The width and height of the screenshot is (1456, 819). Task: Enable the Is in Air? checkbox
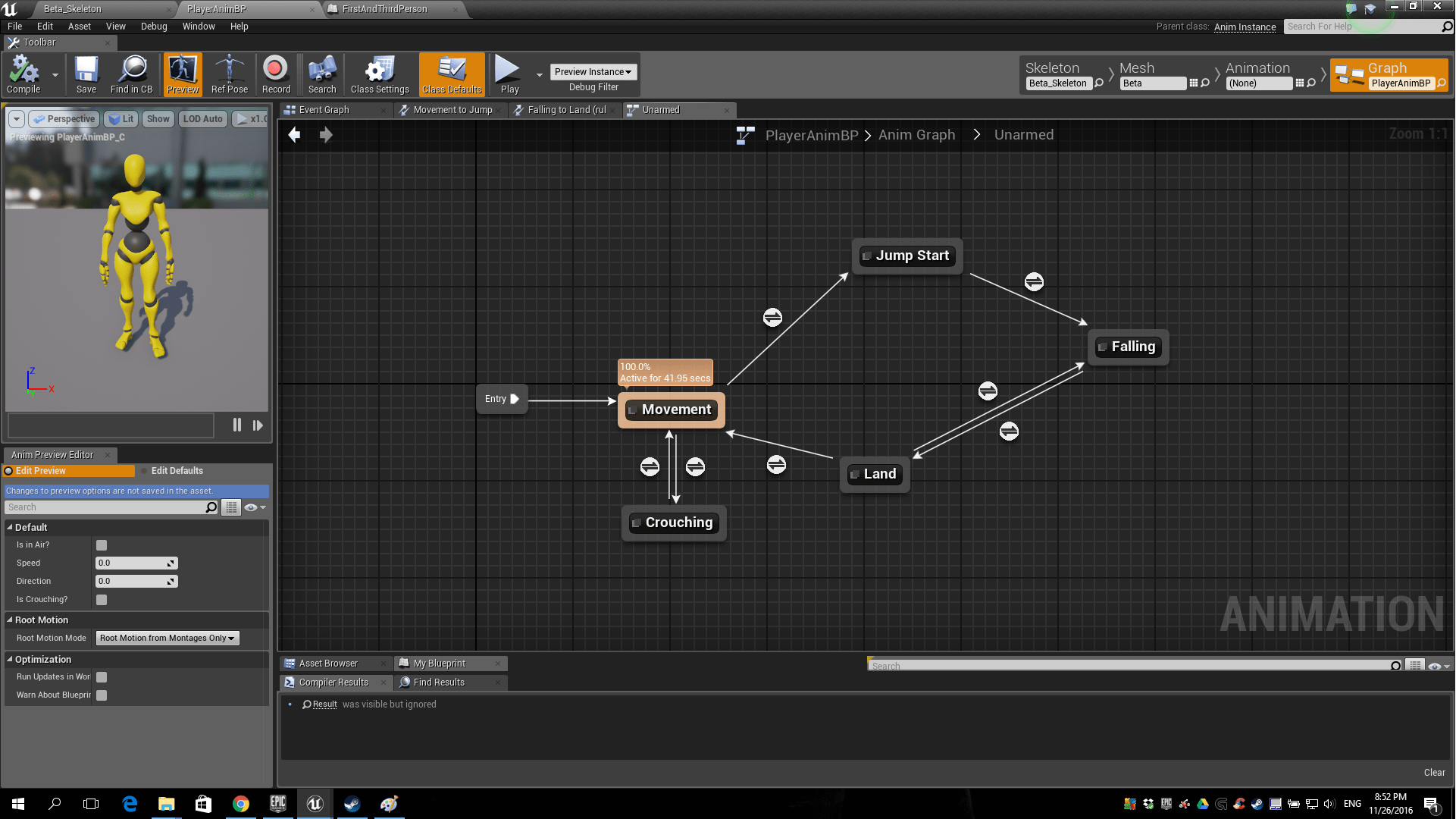(102, 545)
